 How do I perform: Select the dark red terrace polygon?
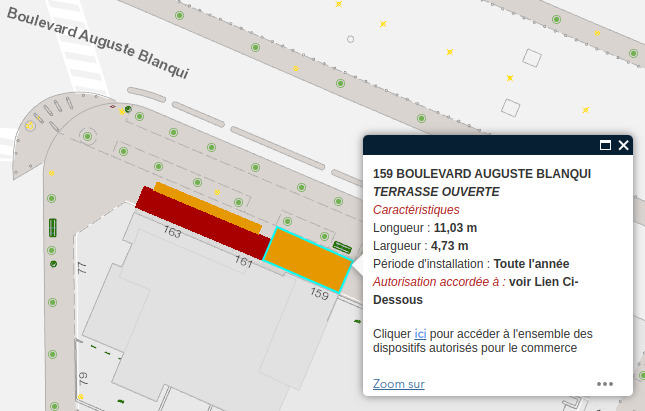[x=203, y=217]
